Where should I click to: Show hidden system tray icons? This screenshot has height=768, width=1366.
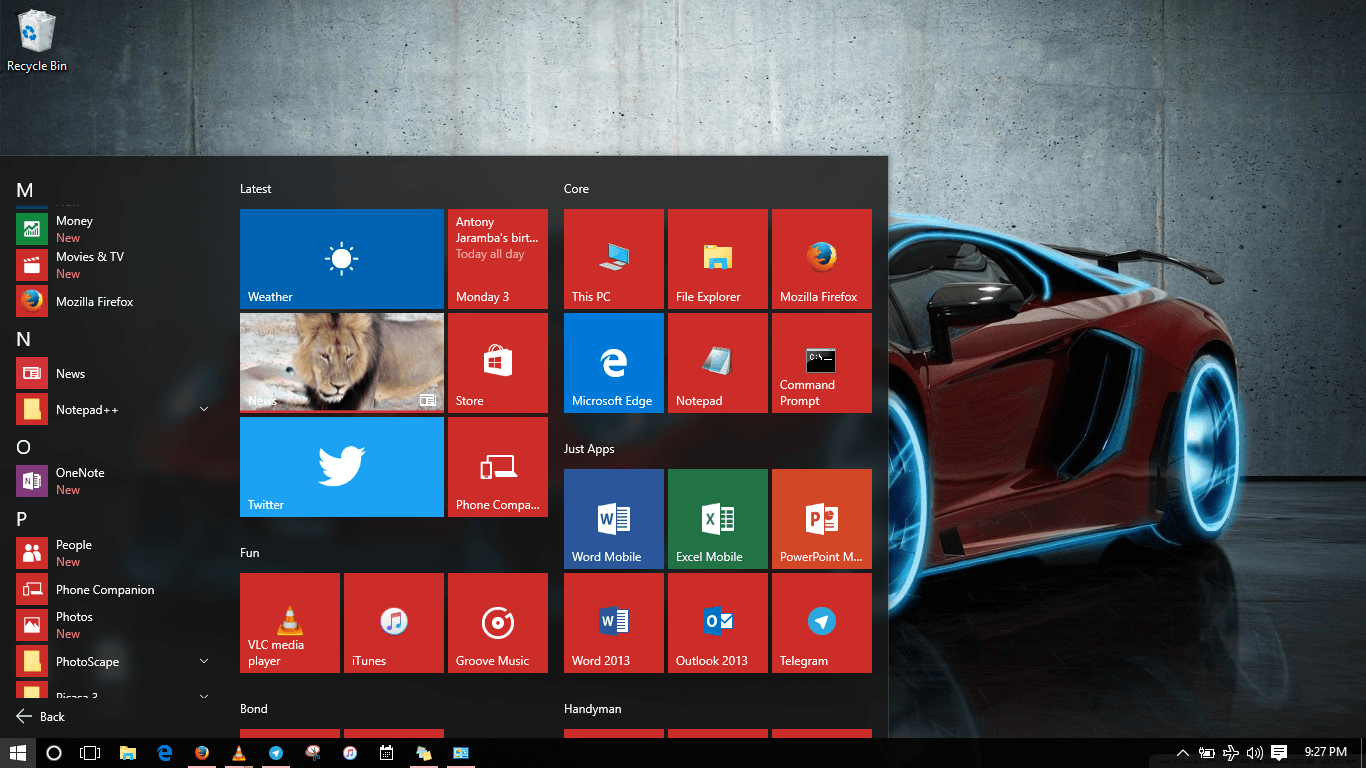tap(1183, 753)
